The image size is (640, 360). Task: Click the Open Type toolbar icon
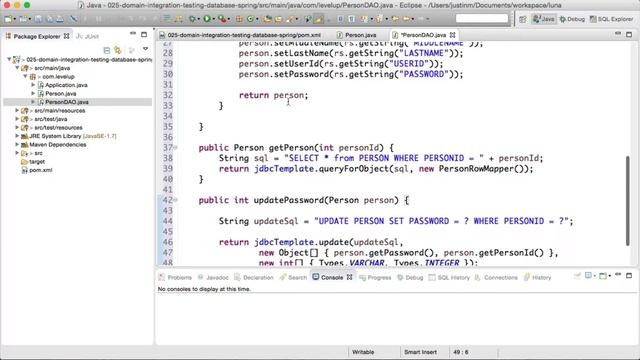(x=268, y=19)
